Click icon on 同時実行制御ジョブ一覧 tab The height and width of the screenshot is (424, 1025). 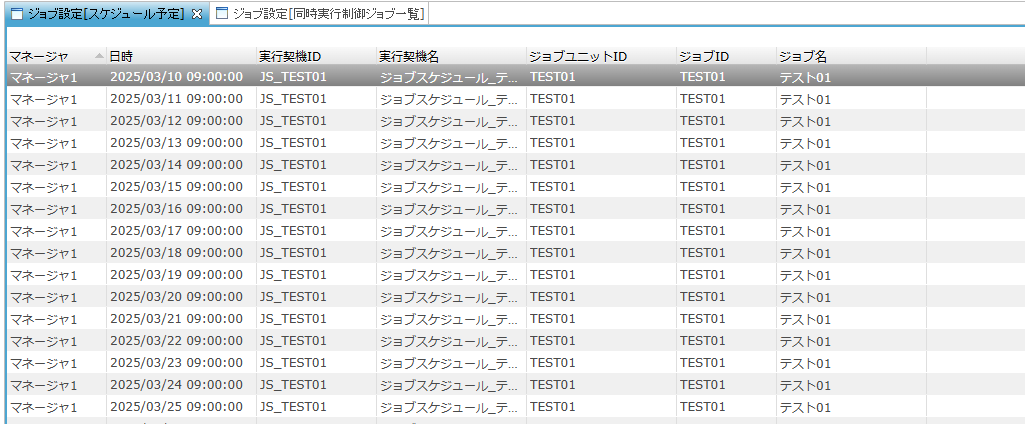pos(222,14)
